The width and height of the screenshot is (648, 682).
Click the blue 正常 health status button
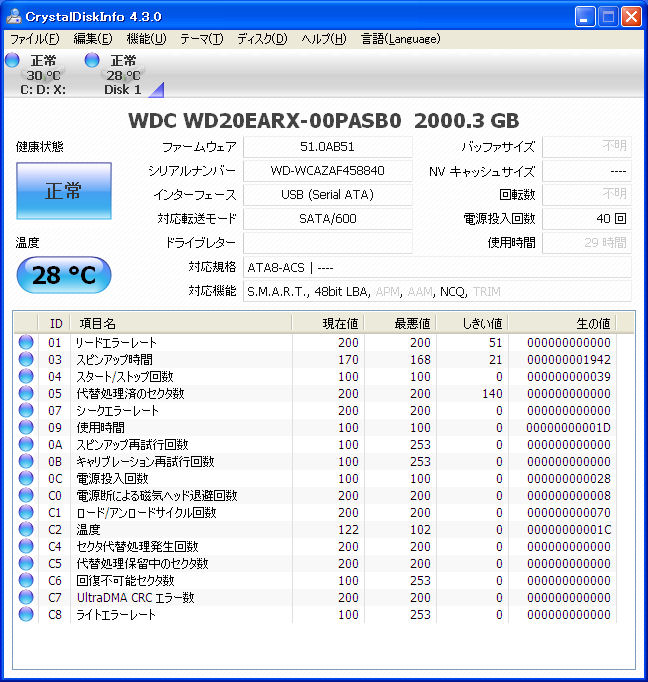pos(64,191)
